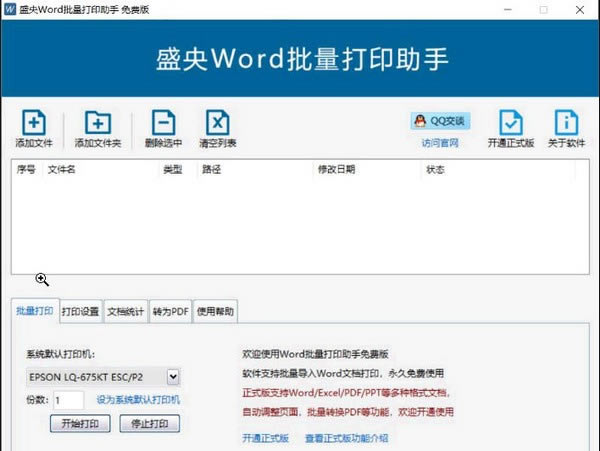Open the 文档统计 tab
The height and width of the screenshot is (451, 600).
coord(126,311)
